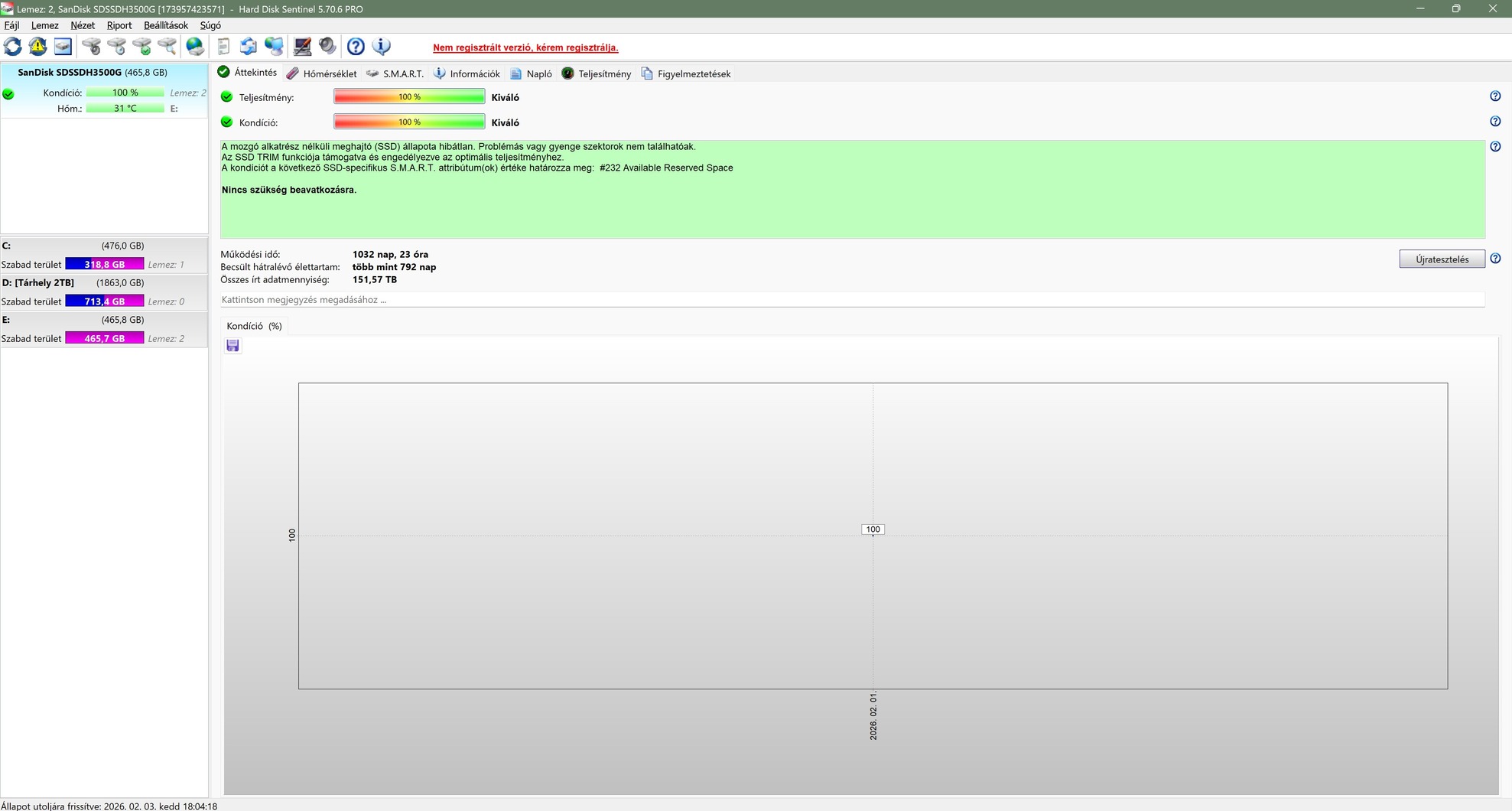Click the disk with green checkmark test icon
The width and height of the screenshot is (1512, 811).
coord(141,47)
